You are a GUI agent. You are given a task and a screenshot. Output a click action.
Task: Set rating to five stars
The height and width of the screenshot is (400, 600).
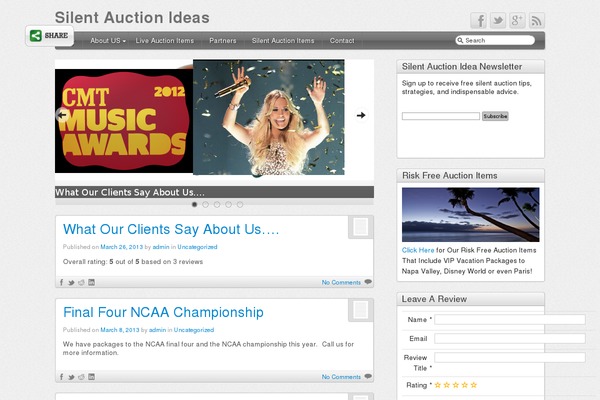point(474,385)
